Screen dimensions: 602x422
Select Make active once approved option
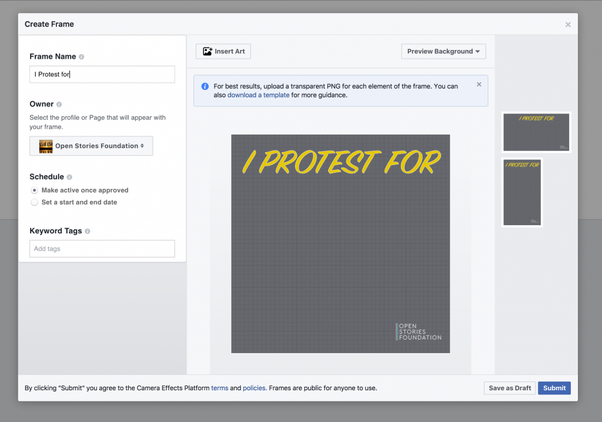(x=34, y=190)
